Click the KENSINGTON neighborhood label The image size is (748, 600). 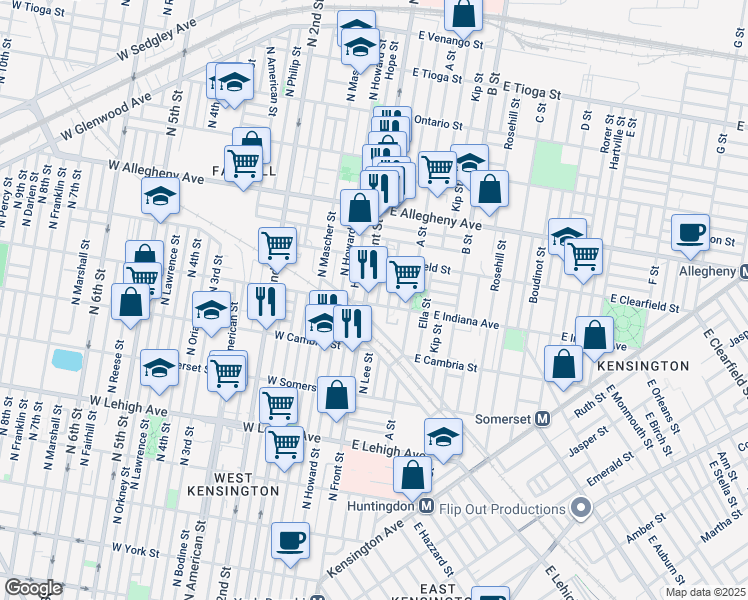coord(643,366)
